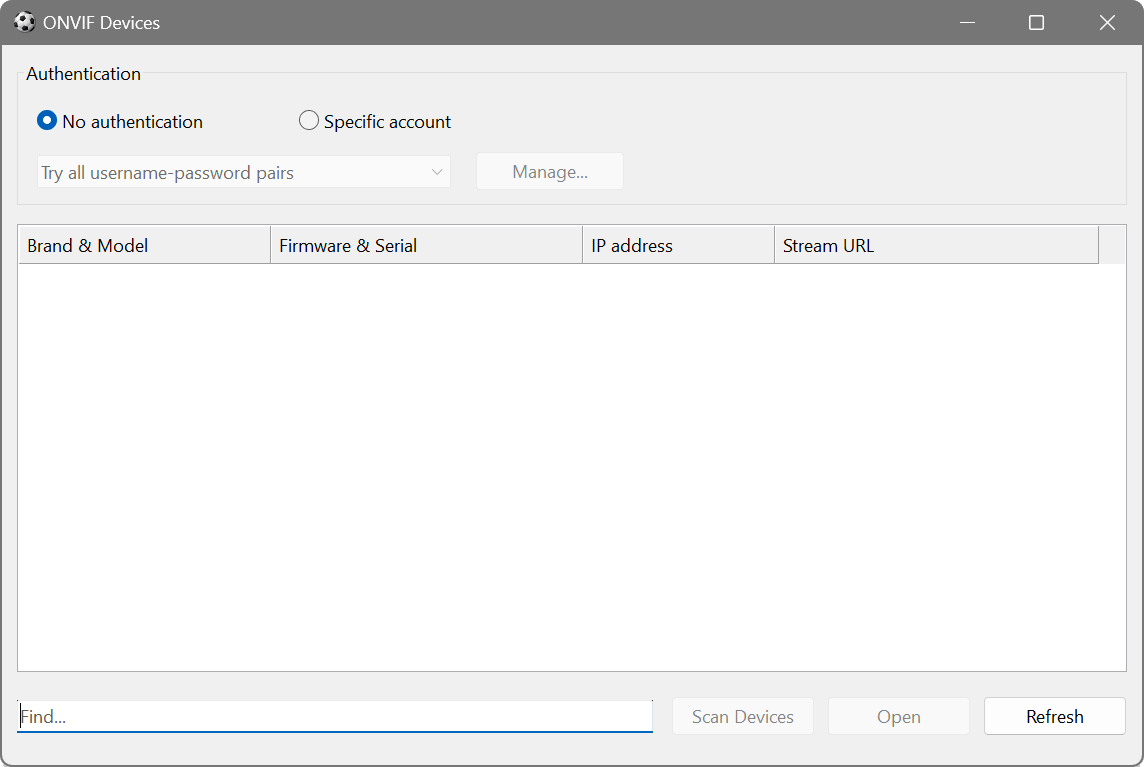Screen dimensions: 1144x767
Task: Sort devices by IP address column
Action: pyautogui.click(x=678, y=245)
